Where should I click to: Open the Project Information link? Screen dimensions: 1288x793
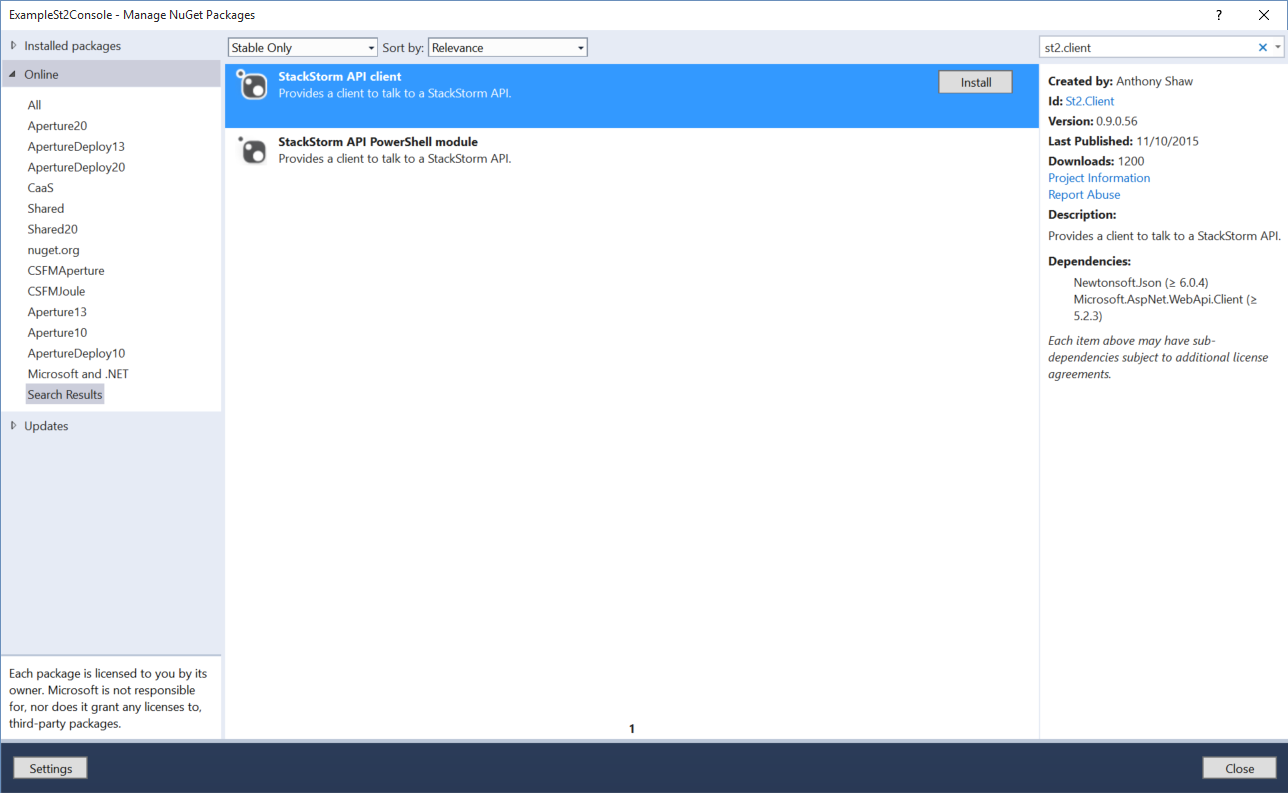point(1098,177)
